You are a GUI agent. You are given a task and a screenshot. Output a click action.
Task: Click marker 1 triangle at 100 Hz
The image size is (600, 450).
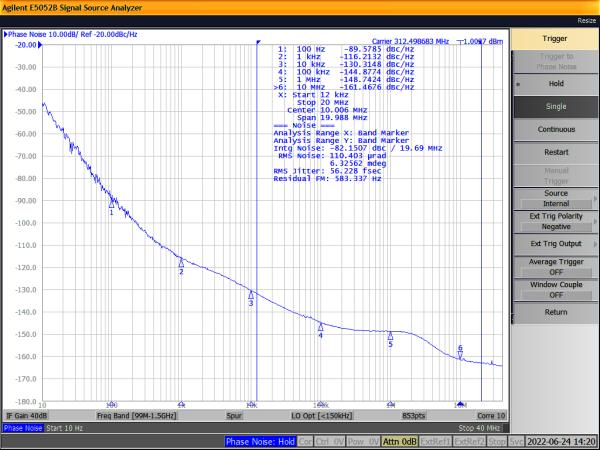click(x=111, y=204)
